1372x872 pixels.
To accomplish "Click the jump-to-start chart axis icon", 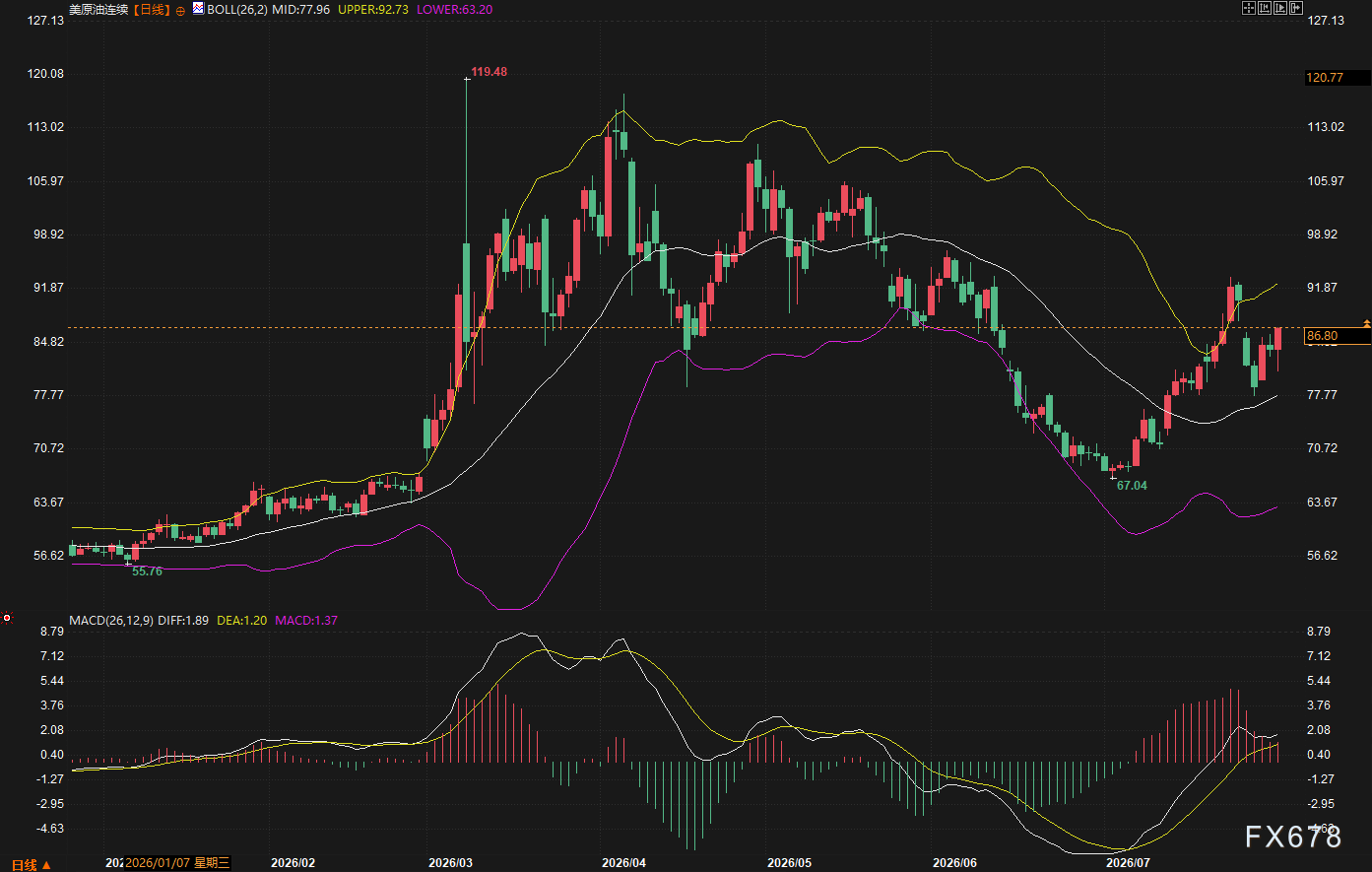I will tap(1266, 8).
